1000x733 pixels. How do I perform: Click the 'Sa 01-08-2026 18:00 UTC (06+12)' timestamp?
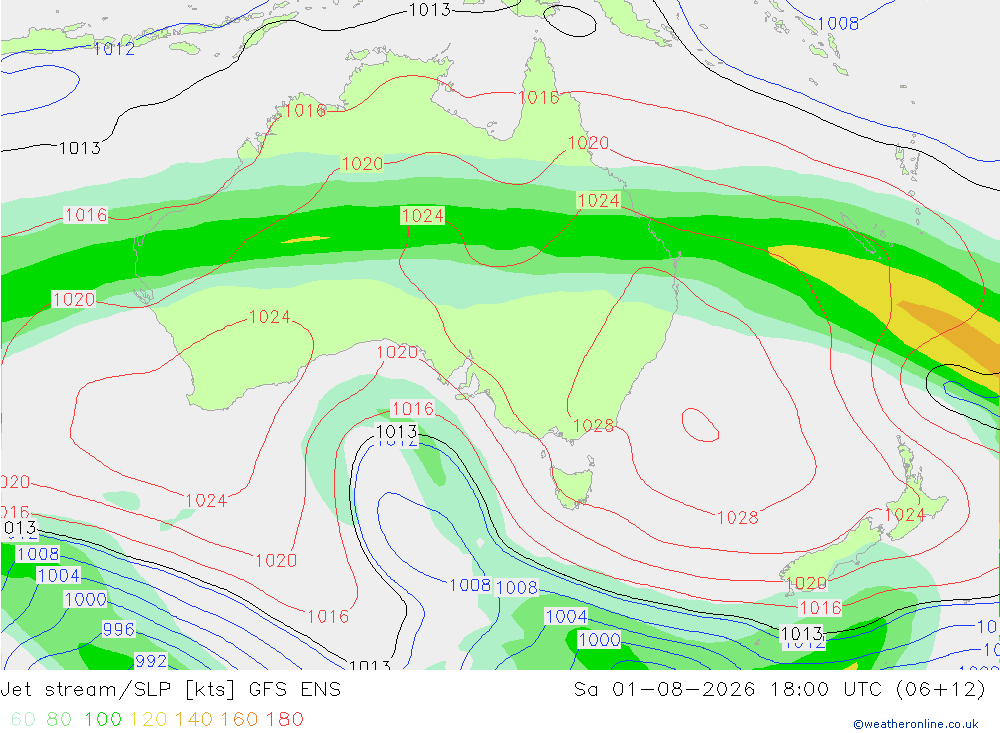[x=779, y=690]
